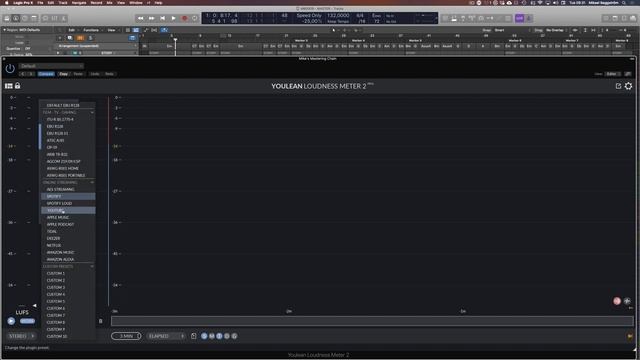Toggle the fourth graph circle button
Screen dimensions: 640x360
(x=227, y=336)
